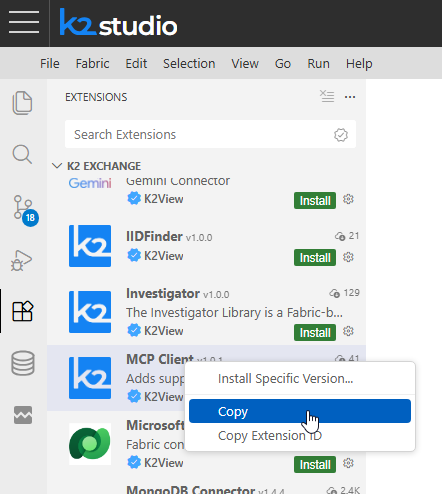Open the Selection menu
The height and width of the screenshot is (494, 442).
point(189,63)
